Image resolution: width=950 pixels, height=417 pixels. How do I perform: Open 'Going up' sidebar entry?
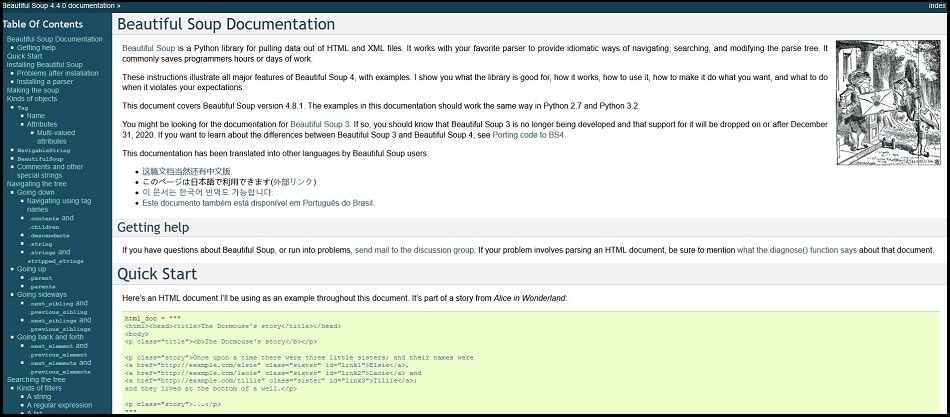pyautogui.click(x=32, y=269)
